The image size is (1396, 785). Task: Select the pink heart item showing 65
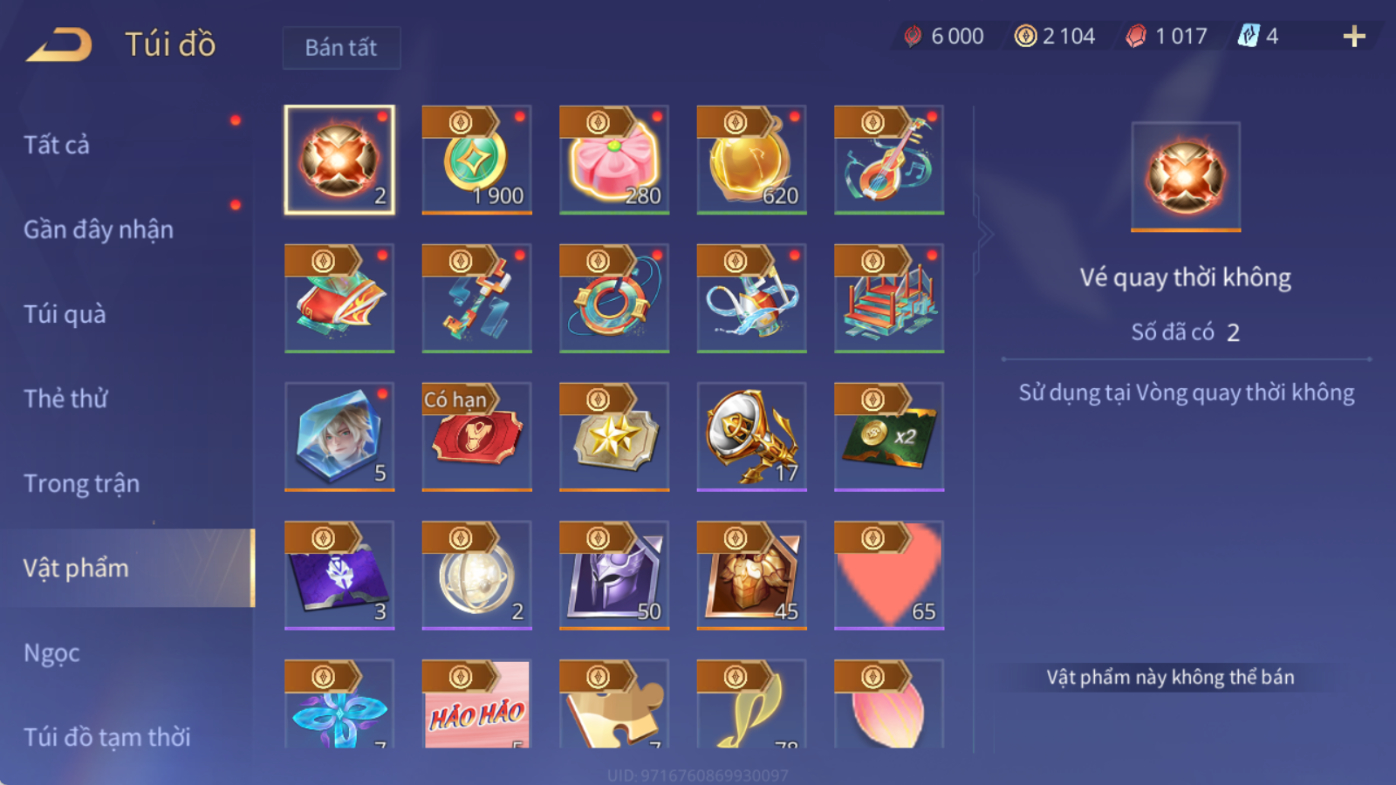click(x=889, y=575)
